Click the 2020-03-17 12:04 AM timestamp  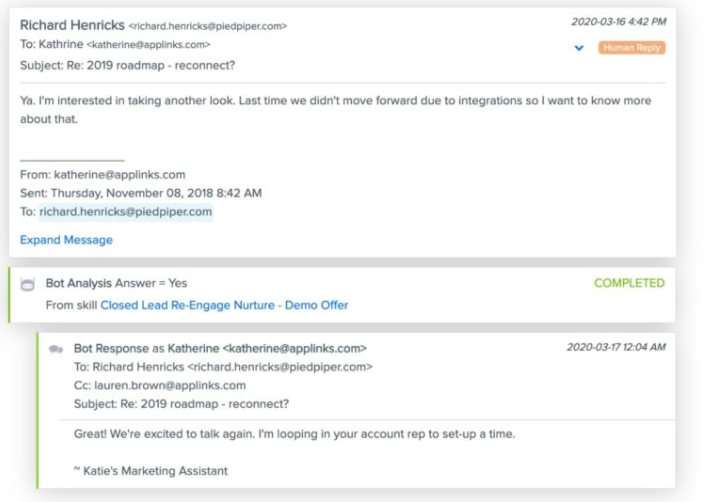tap(615, 347)
